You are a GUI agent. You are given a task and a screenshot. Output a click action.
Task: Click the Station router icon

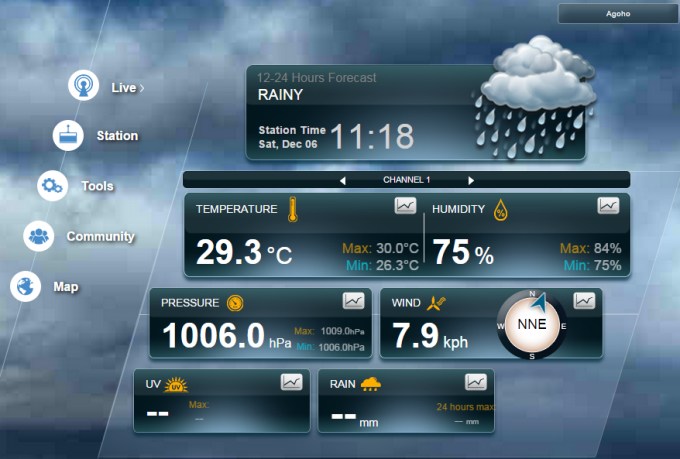(x=68, y=135)
